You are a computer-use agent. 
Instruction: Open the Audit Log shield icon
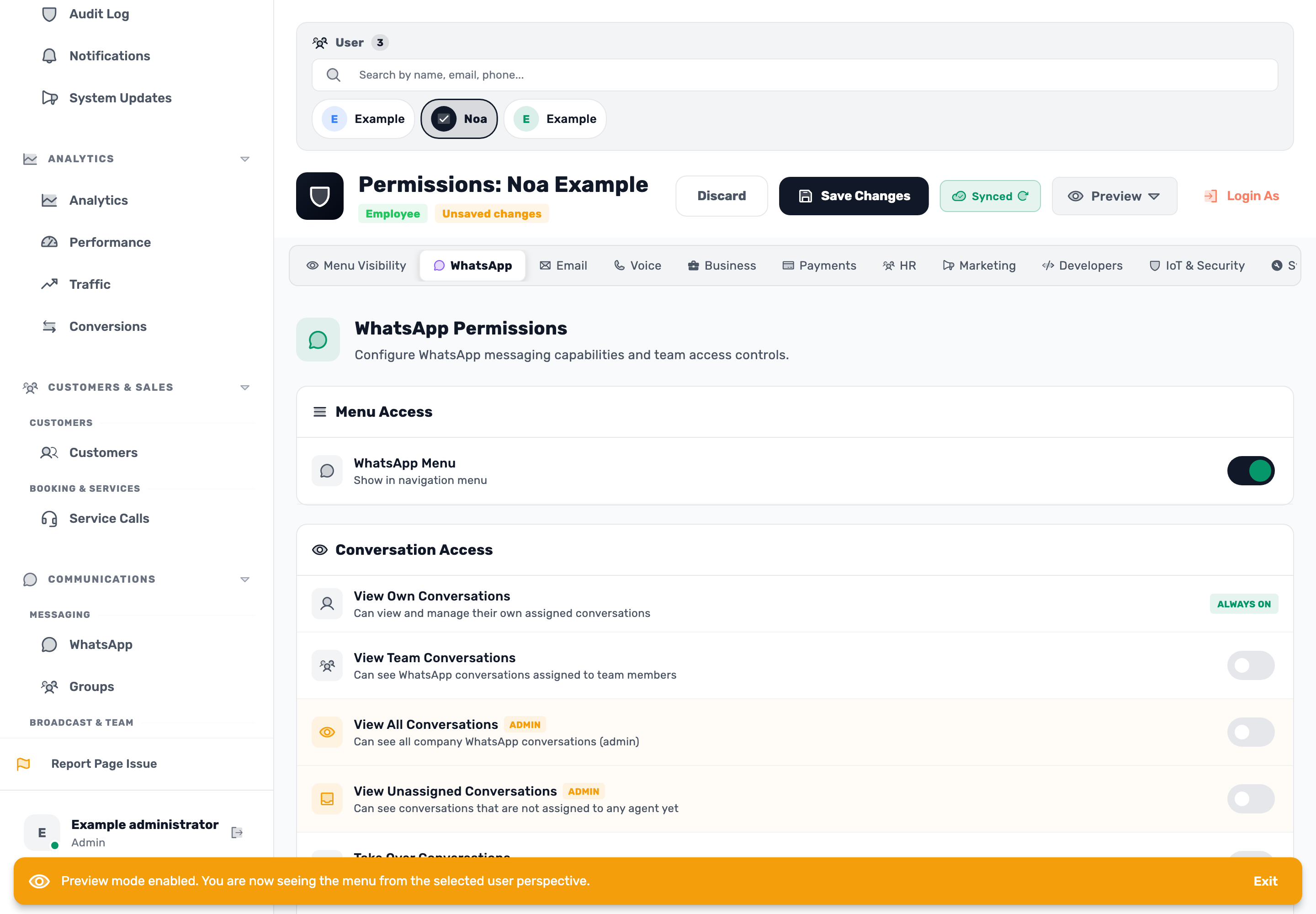(x=49, y=14)
